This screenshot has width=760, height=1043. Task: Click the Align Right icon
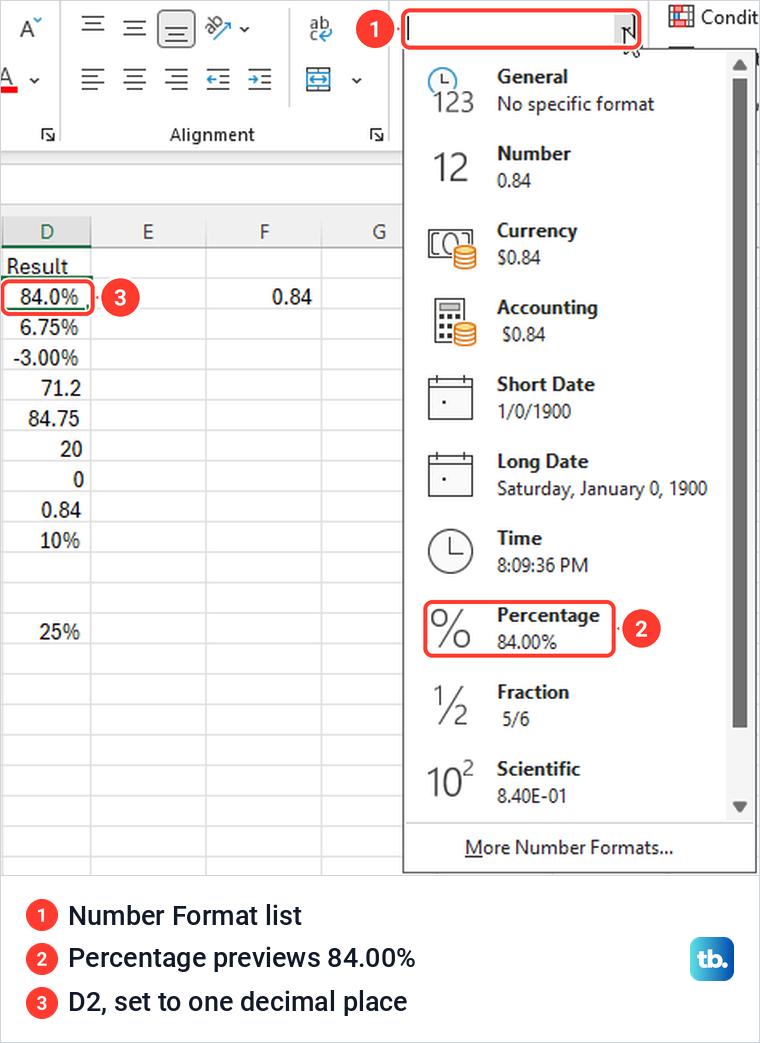click(176, 80)
